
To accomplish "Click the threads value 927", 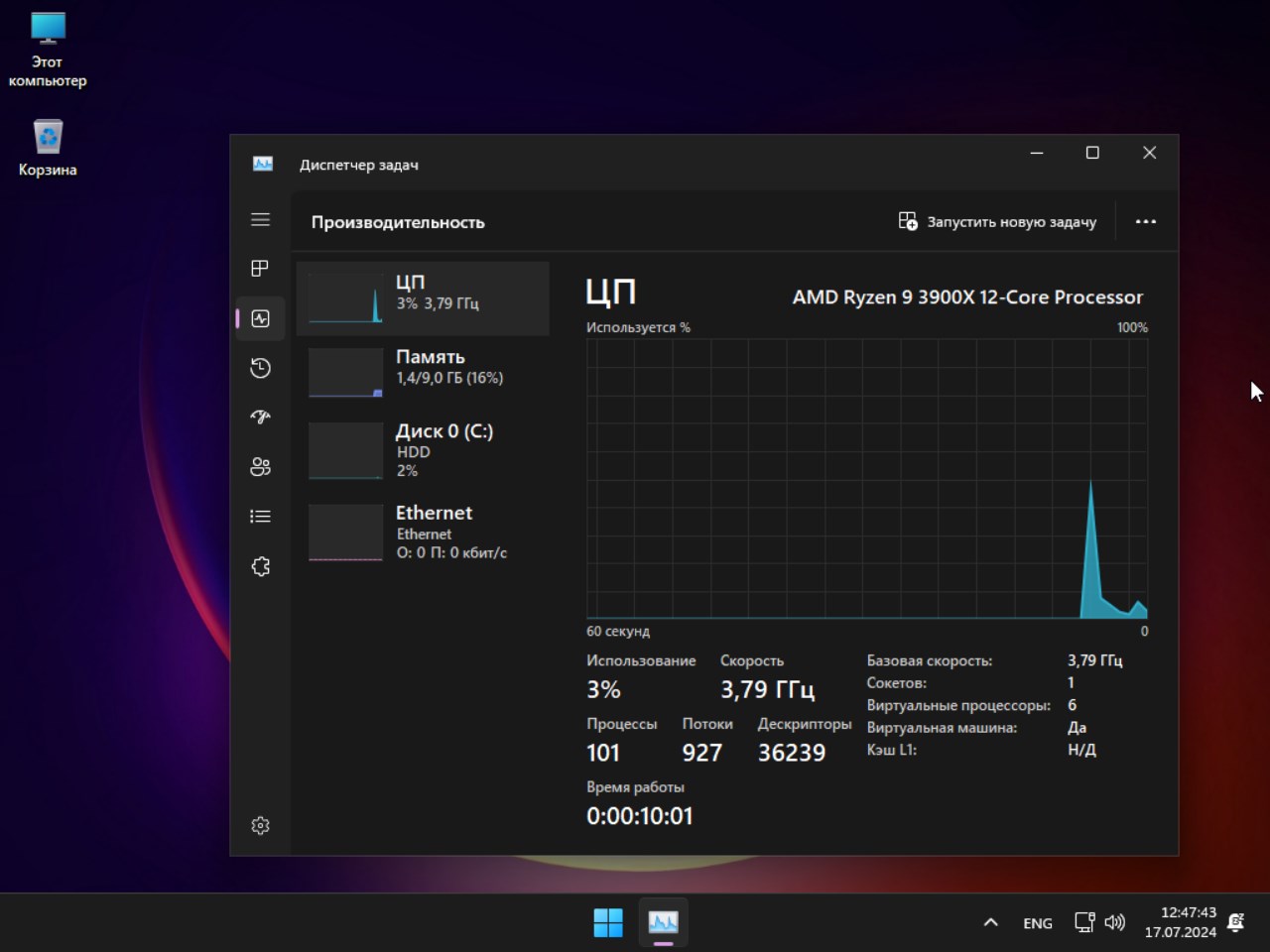I will pyautogui.click(x=702, y=753).
